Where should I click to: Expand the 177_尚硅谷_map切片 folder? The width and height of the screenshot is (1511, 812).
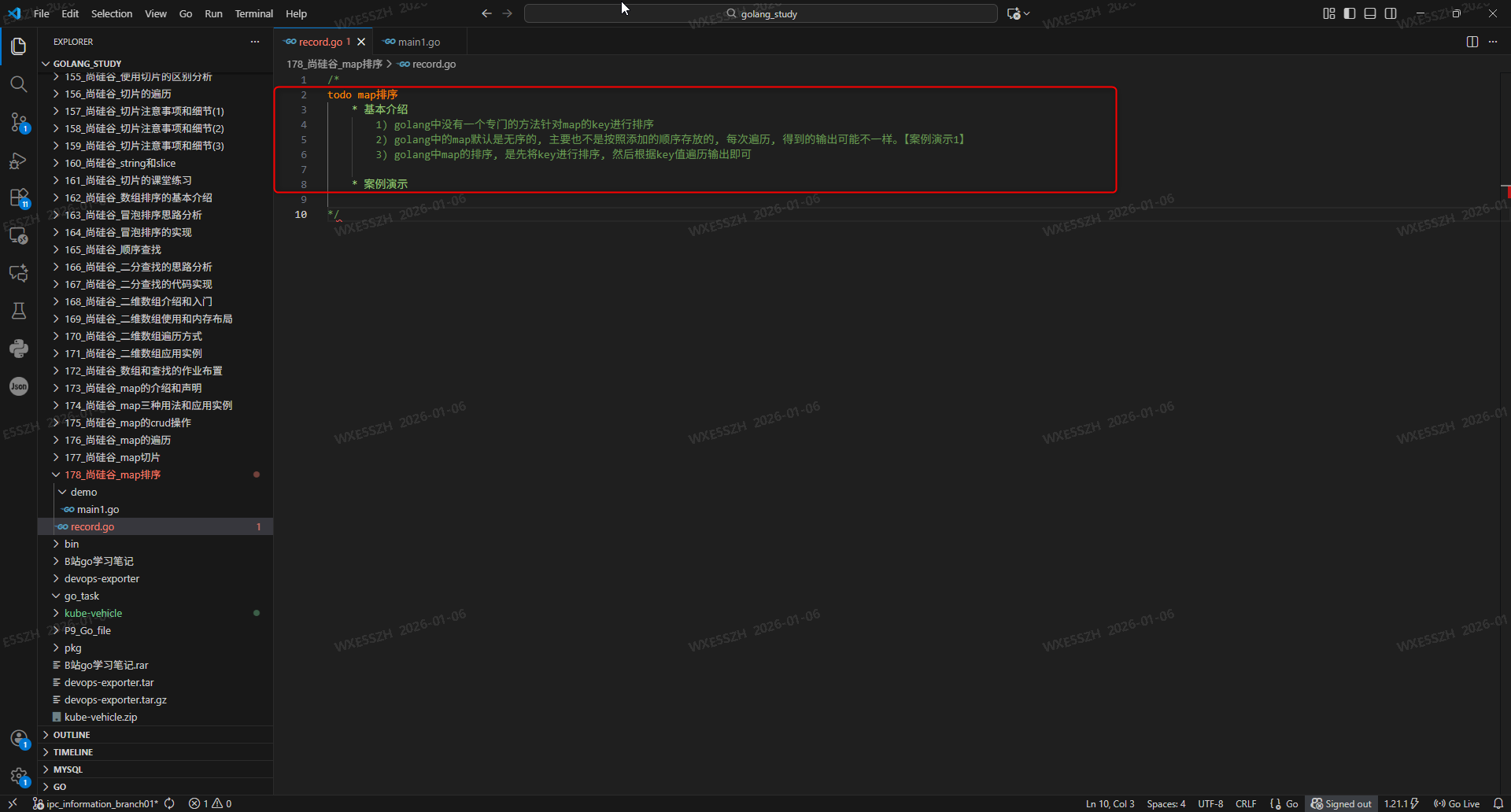click(x=155, y=457)
